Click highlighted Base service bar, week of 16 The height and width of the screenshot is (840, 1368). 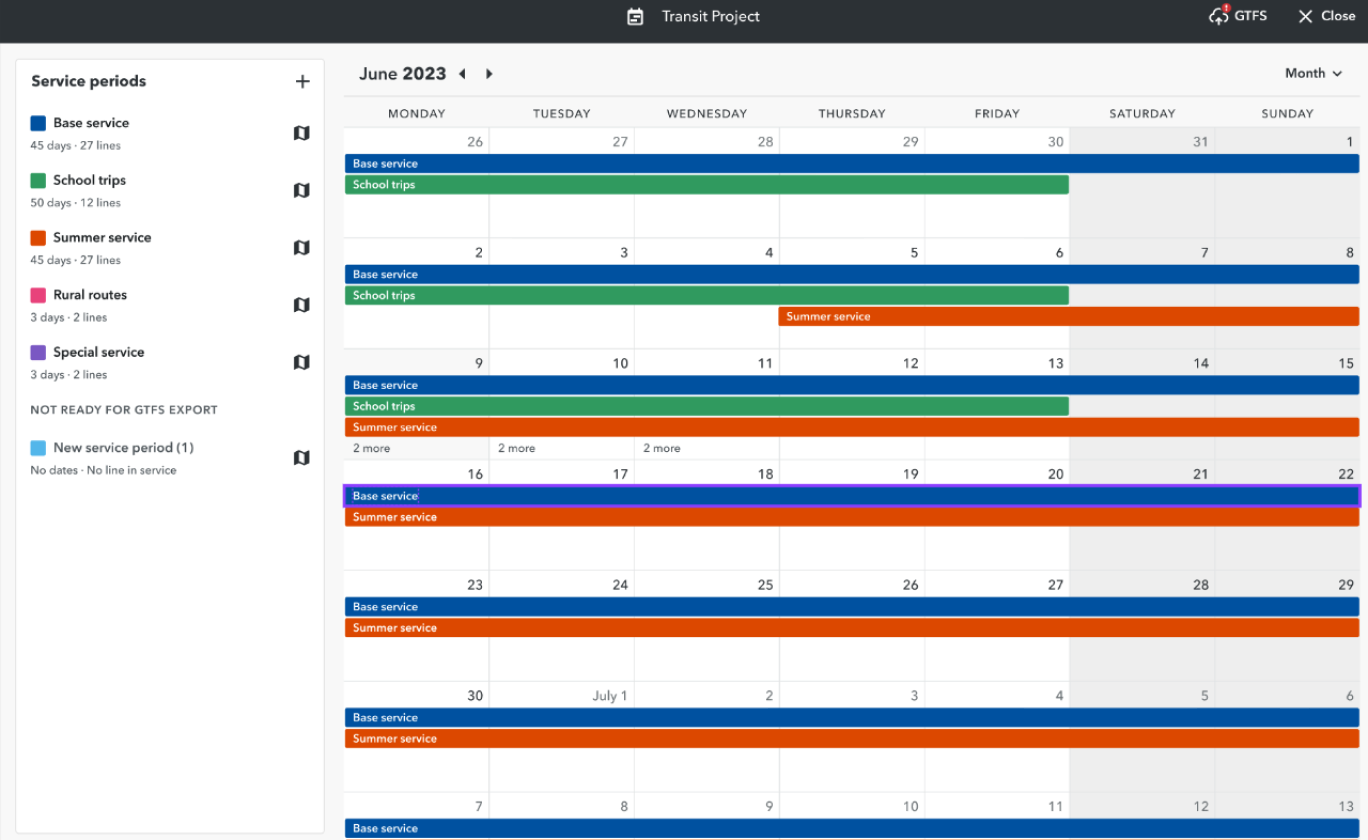[852, 496]
